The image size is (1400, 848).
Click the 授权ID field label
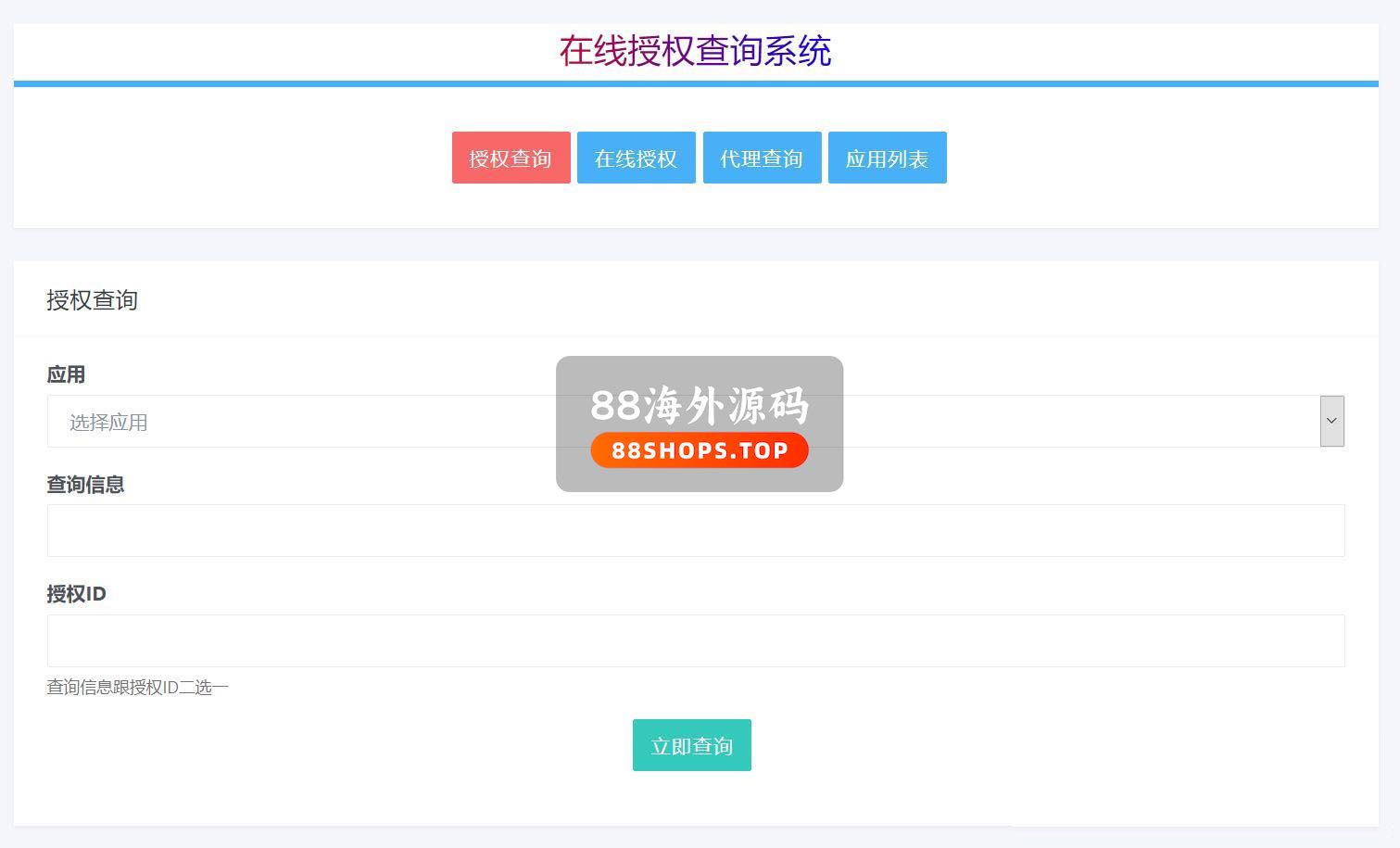point(76,594)
